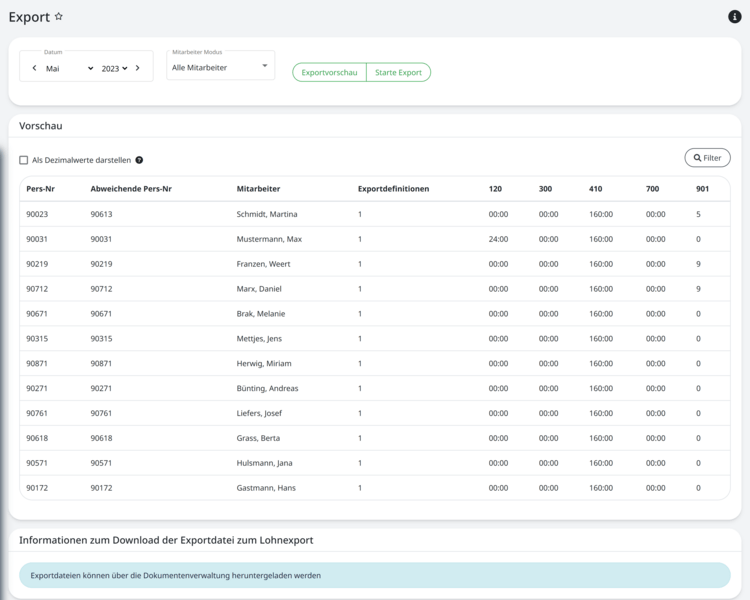Advance to next month with right arrow
Screen dimensions: 750x600
(x=138, y=68)
